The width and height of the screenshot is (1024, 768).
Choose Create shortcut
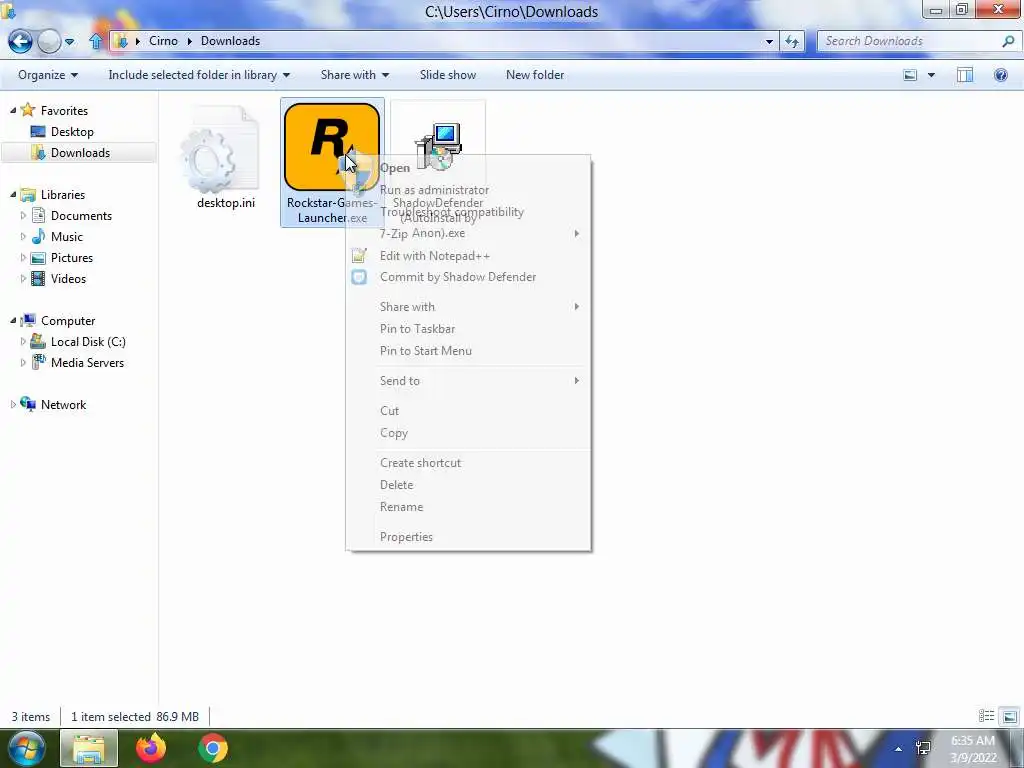pos(468,462)
